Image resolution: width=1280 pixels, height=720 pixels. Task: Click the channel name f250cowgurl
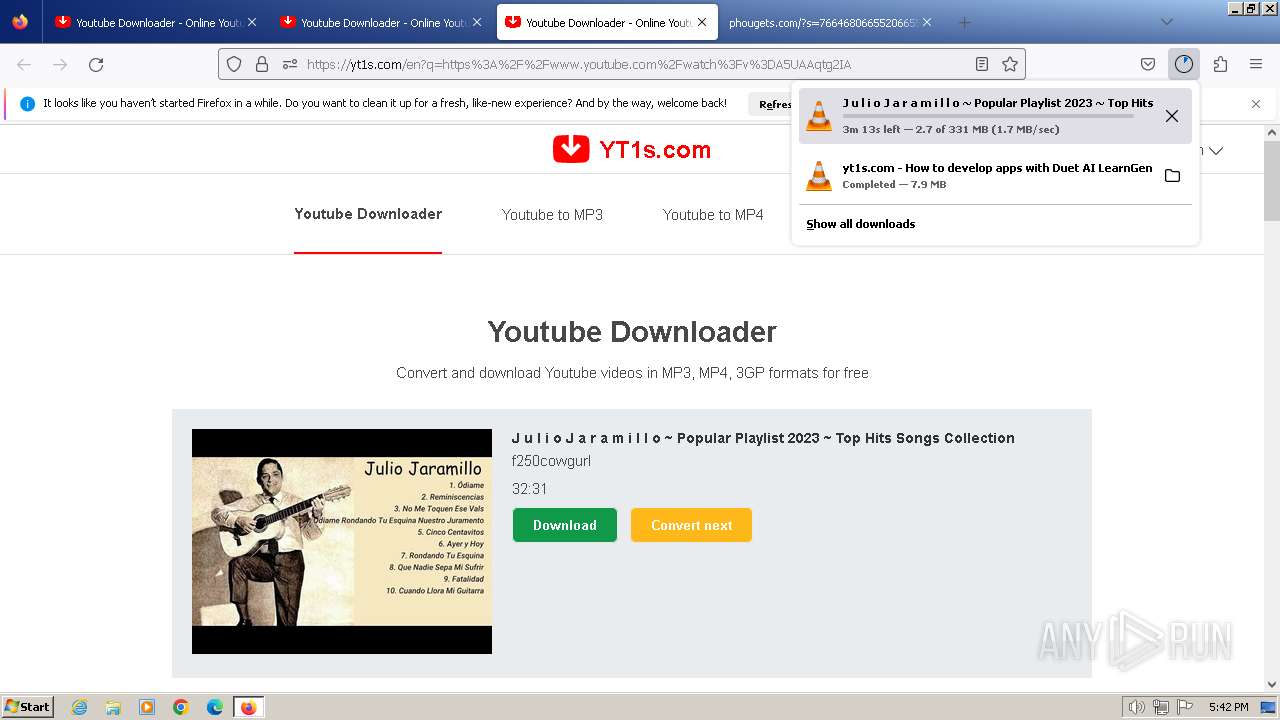551,461
